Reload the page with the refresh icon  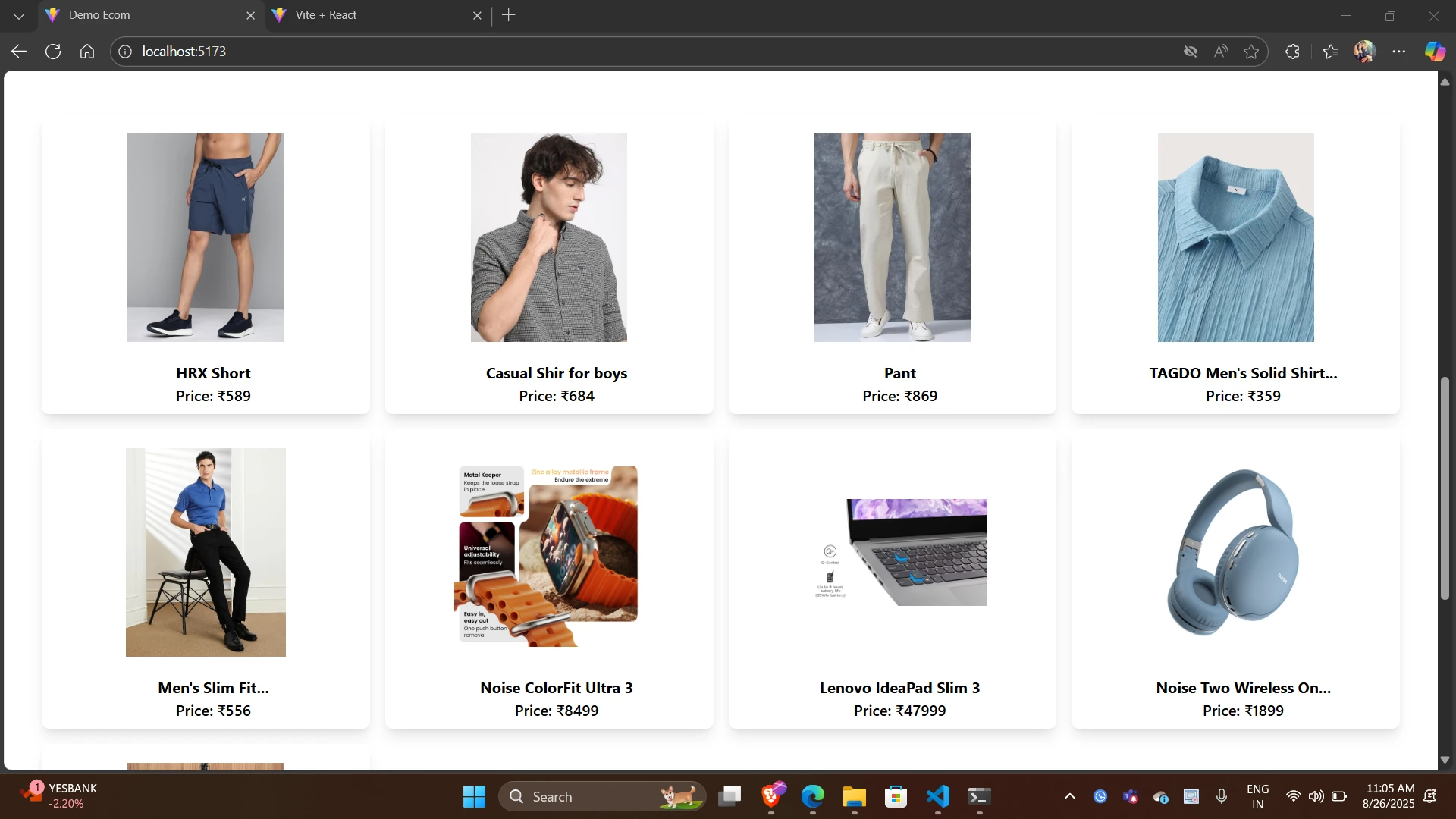pyautogui.click(x=53, y=52)
